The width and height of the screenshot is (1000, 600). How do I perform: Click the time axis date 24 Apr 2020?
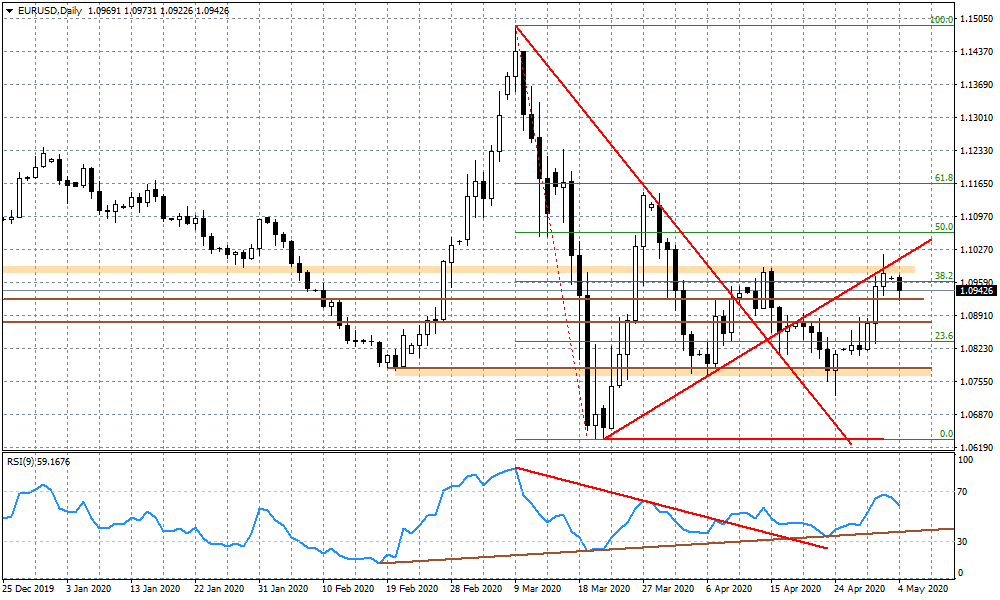pos(860,589)
